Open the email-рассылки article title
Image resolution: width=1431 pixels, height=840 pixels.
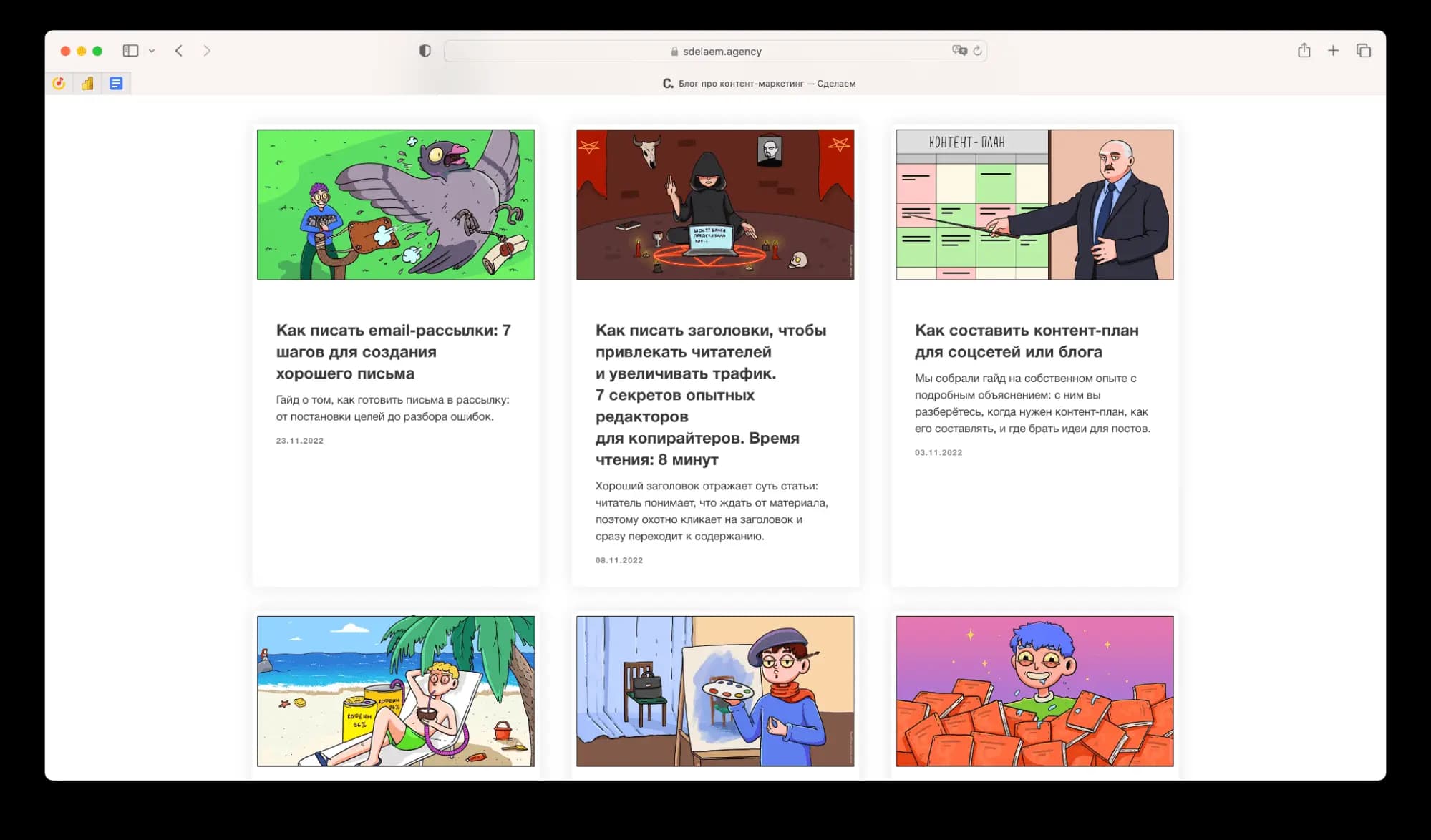[393, 351]
